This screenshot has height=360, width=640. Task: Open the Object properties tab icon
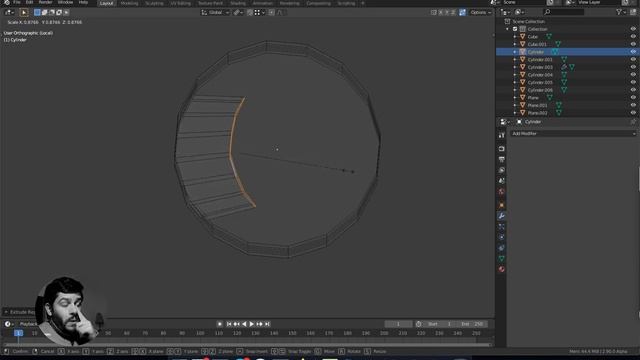click(502, 205)
